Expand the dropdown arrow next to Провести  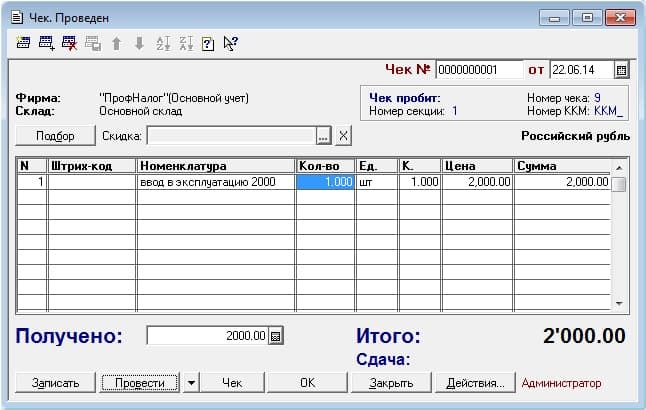click(x=191, y=383)
